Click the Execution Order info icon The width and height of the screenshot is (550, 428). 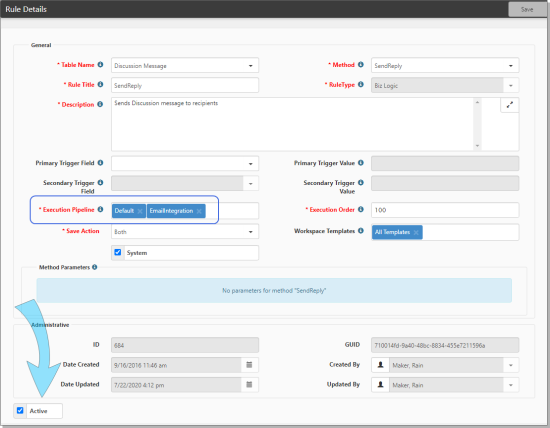pyautogui.click(x=361, y=209)
